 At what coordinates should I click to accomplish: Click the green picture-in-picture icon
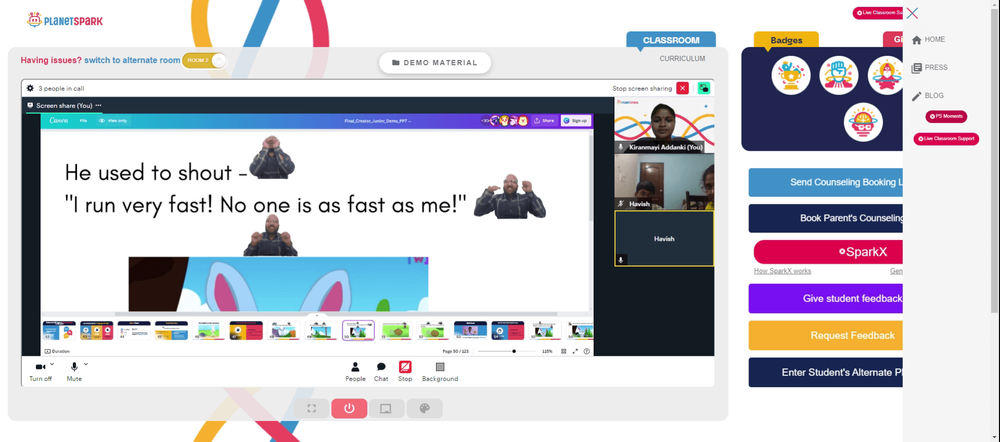pyautogui.click(x=703, y=88)
